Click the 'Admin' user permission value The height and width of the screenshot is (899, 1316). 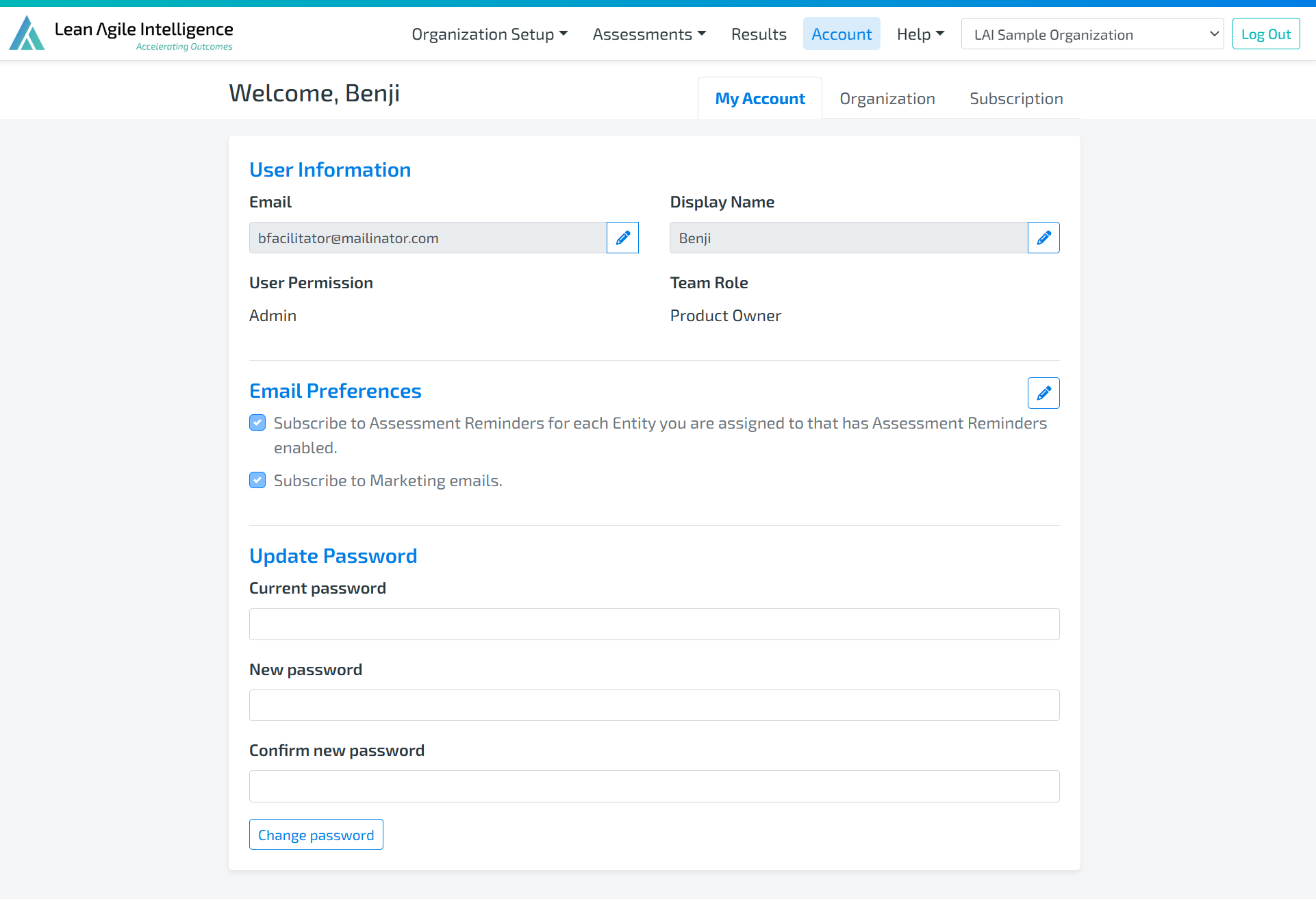[273, 316]
